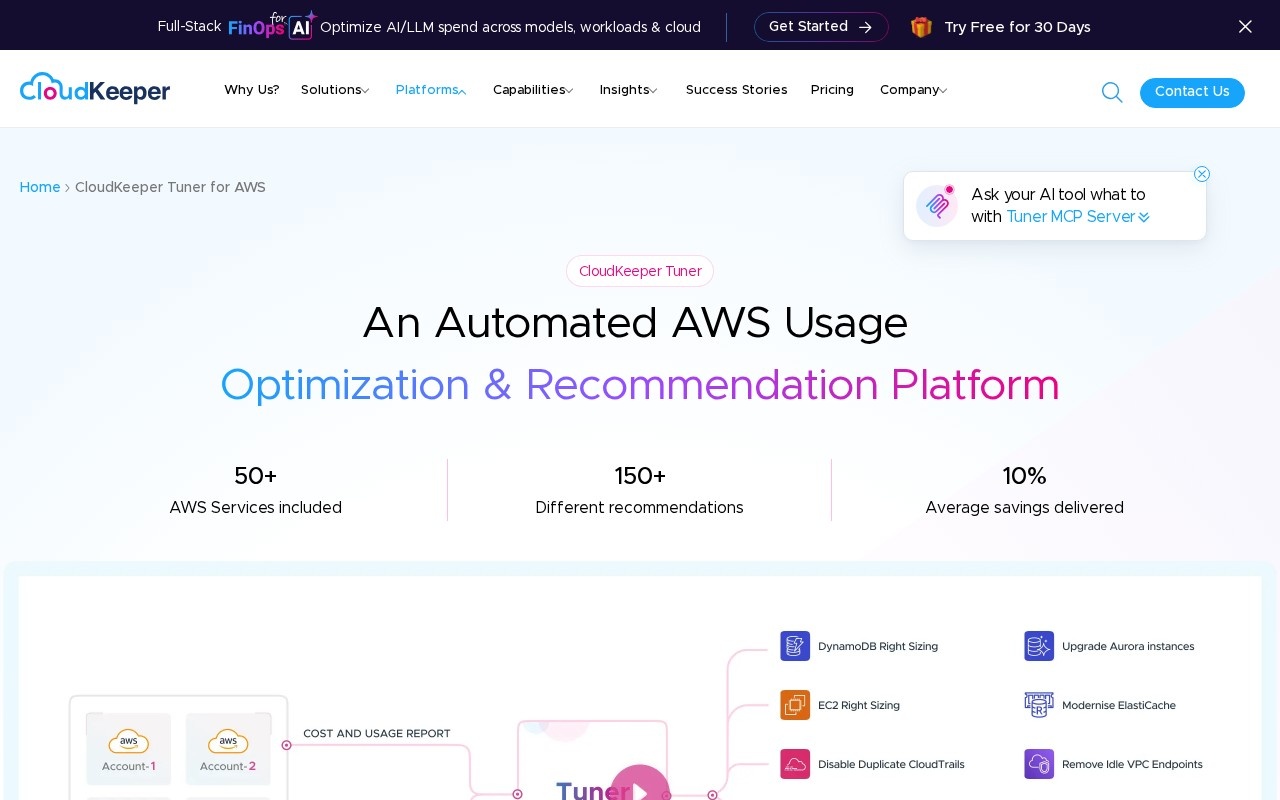
Task: Click the EC2 Right Sizing icon
Action: tap(795, 705)
